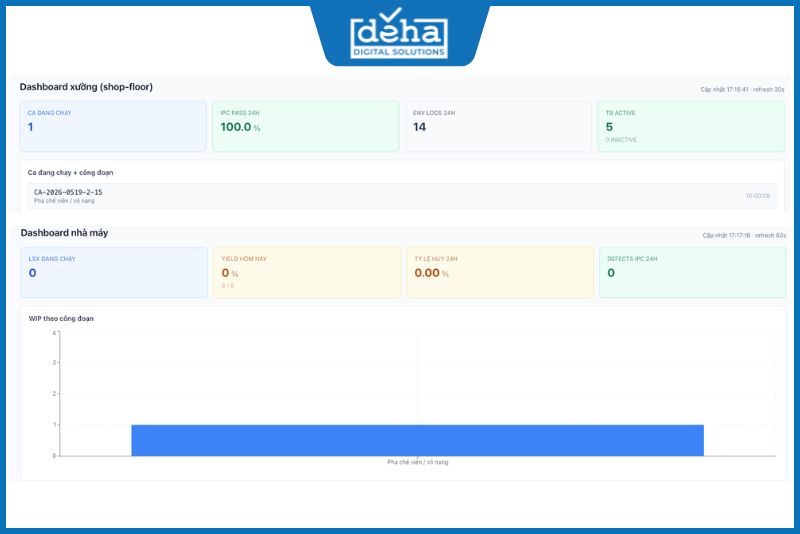This screenshot has width=800, height=534.
Task: Click the DEHA Digital Solutions logo
Action: pyautogui.click(x=399, y=34)
